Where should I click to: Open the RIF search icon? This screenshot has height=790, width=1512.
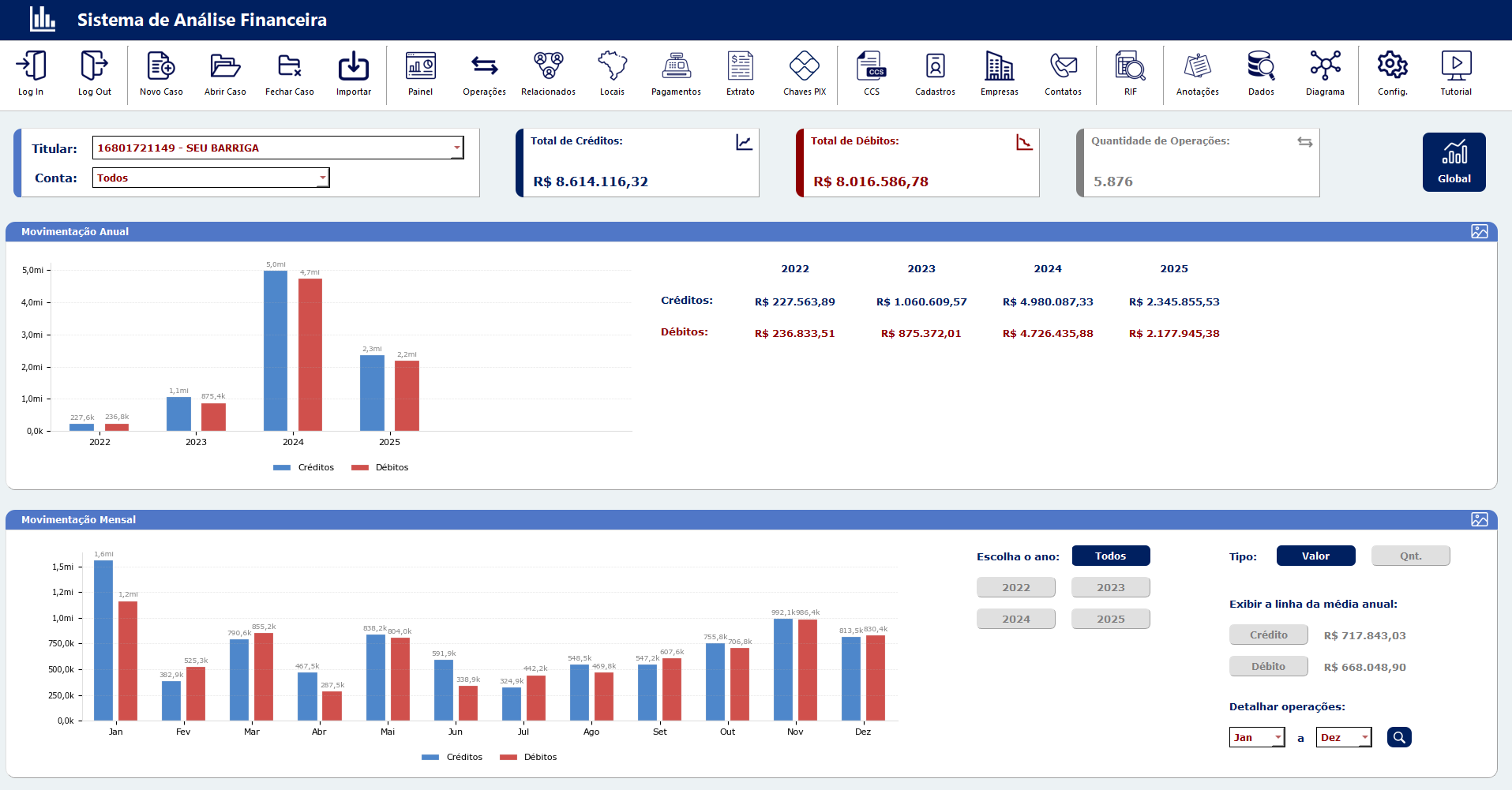pyautogui.click(x=1131, y=66)
